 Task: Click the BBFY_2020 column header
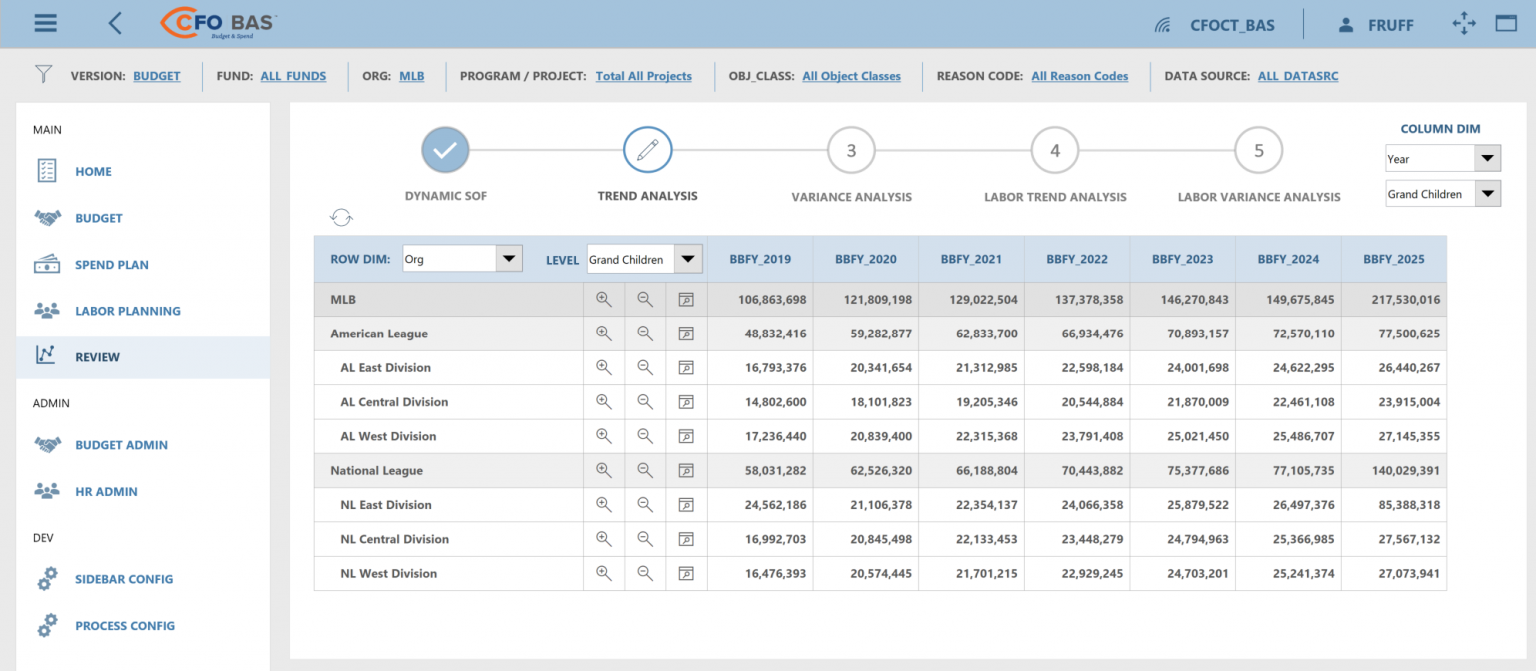tap(866, 259)
